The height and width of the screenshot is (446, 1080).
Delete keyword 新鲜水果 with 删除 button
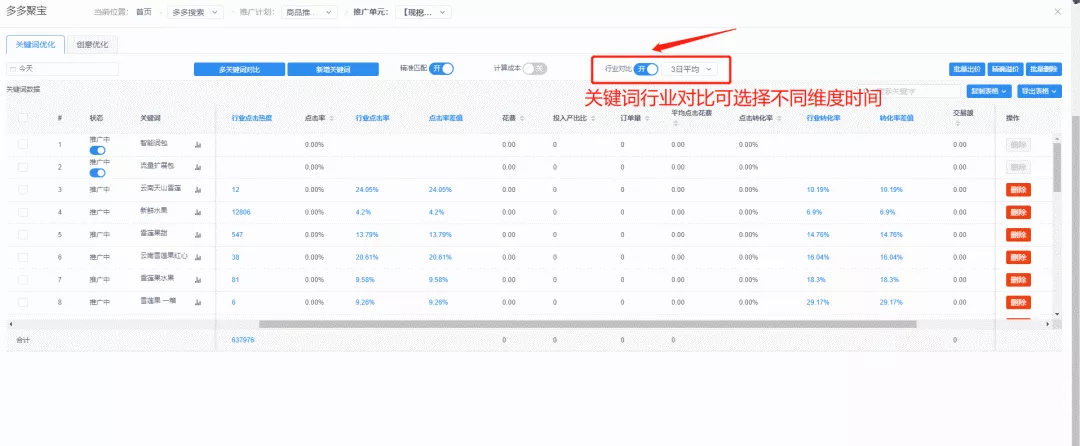(1019, 213)
